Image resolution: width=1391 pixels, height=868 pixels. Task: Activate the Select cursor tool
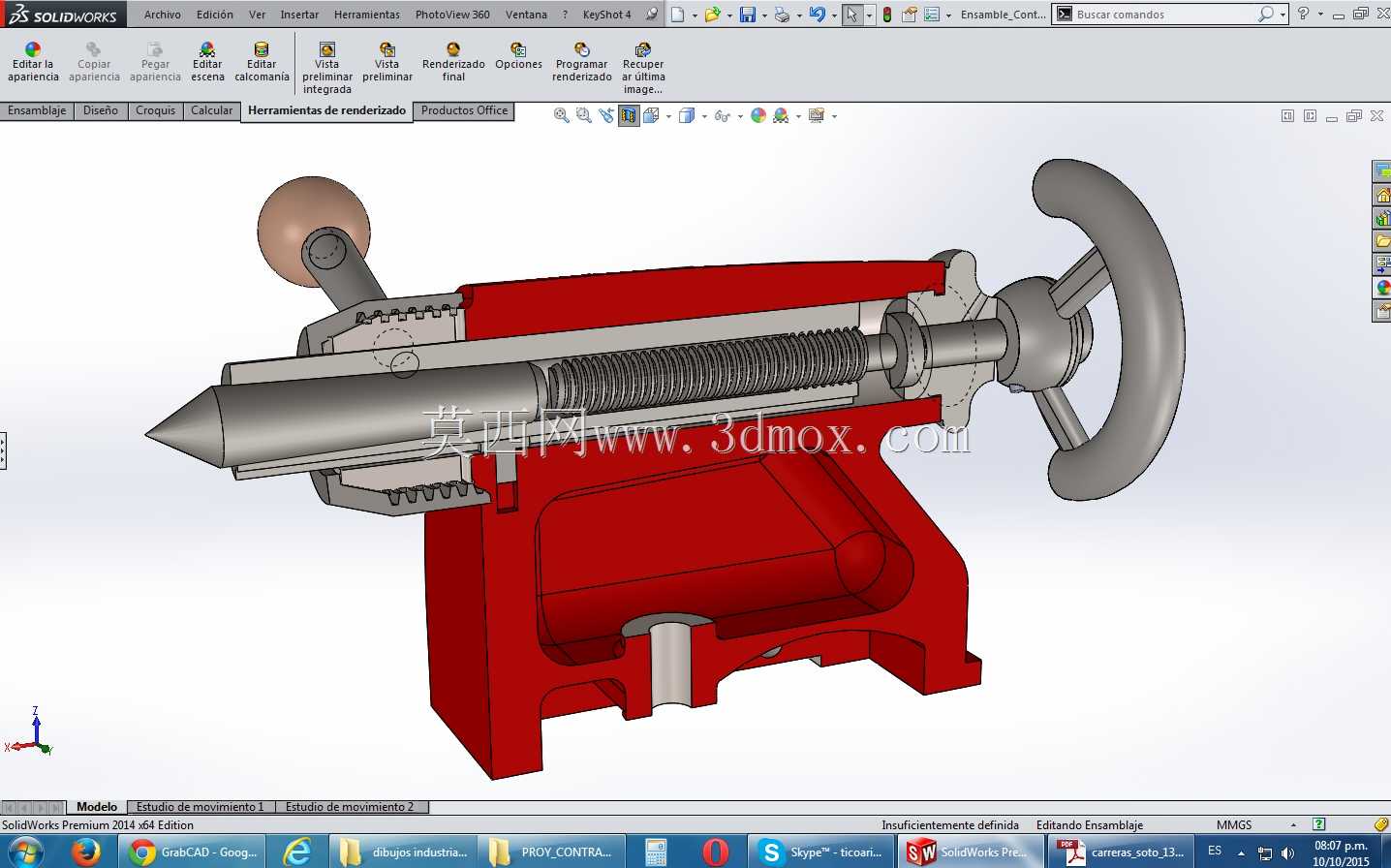(x=851, y=15)
